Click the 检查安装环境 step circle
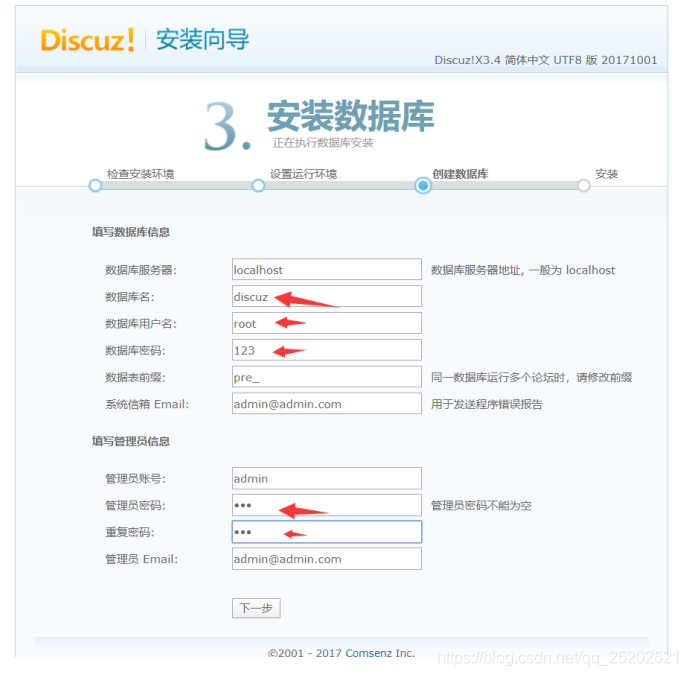 pyautogui.click(x=95, y=186)
